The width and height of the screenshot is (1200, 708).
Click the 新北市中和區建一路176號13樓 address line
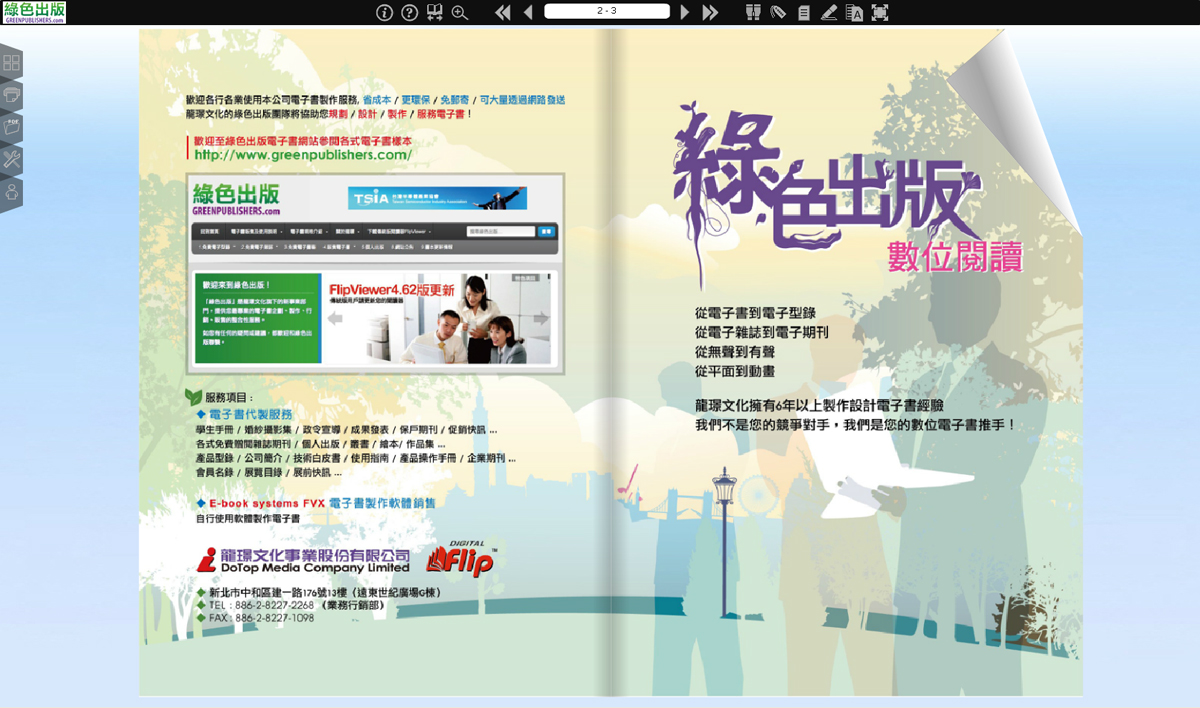pos(318,592)
